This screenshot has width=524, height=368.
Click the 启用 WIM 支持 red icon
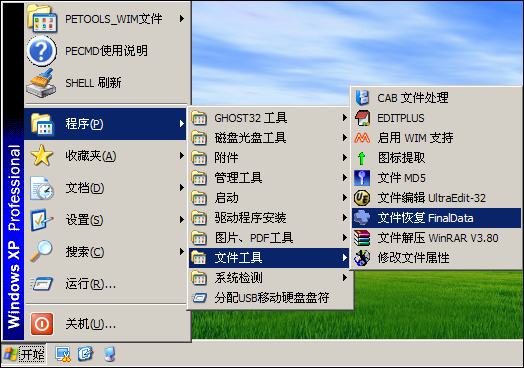click(x=362, y=138)
